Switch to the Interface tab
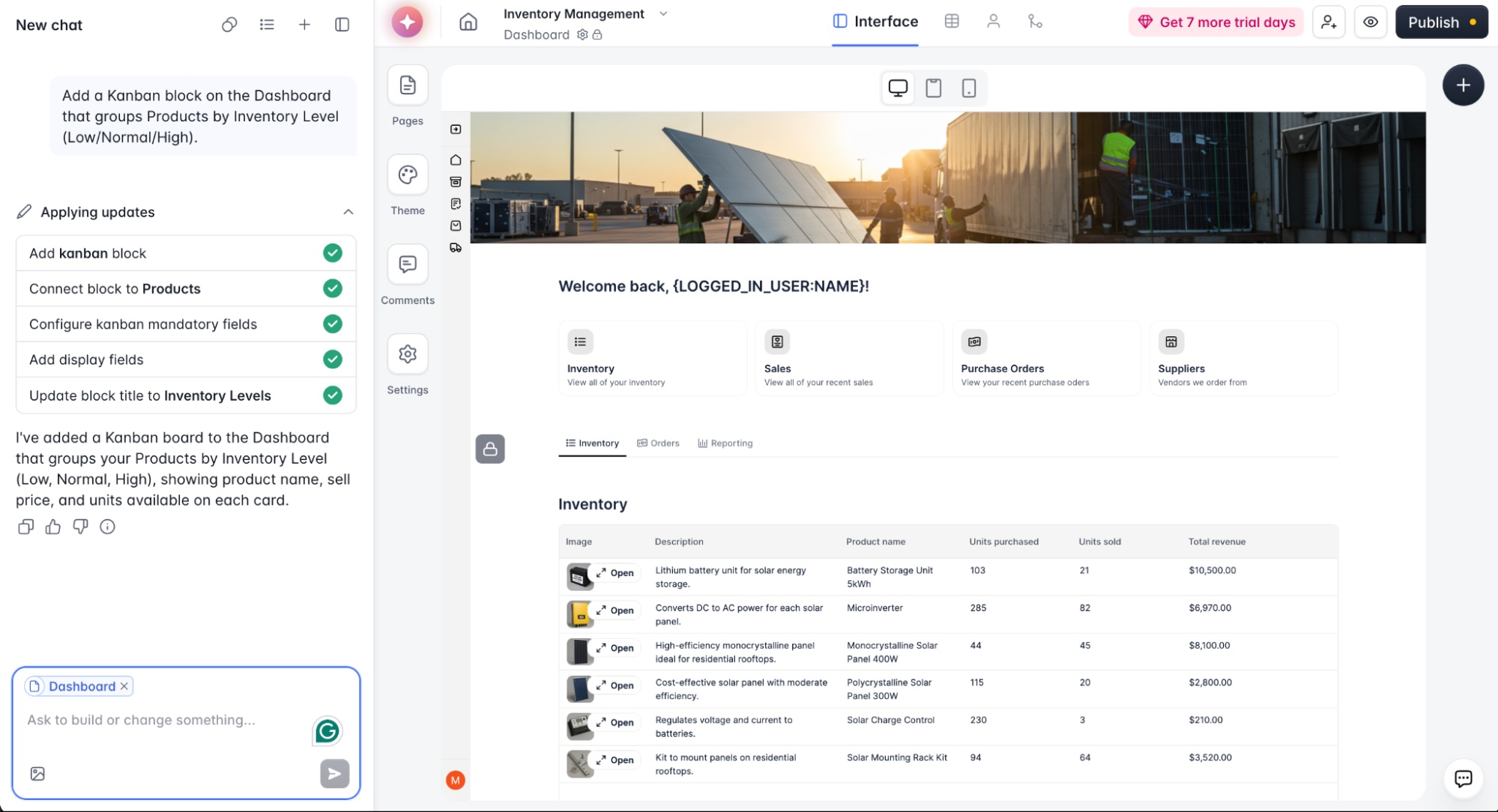This screenshot has height=812, width=1498. point(875,22)
